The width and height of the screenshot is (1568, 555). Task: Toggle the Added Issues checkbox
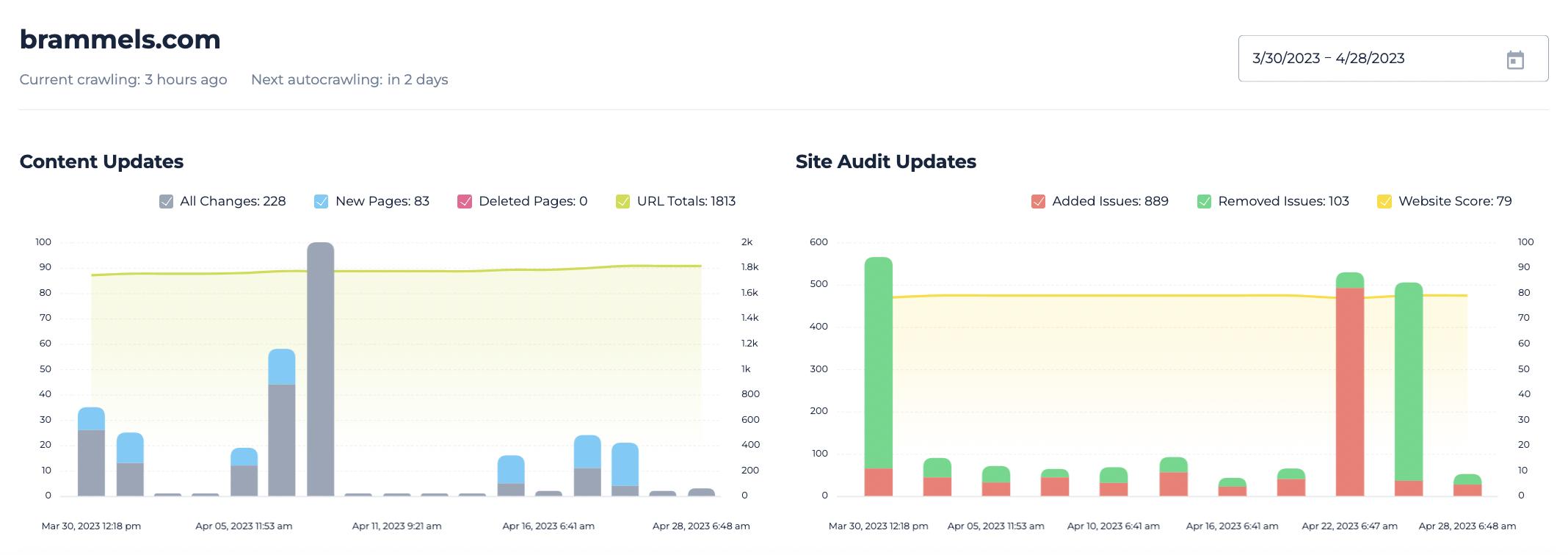point(1038,202)
